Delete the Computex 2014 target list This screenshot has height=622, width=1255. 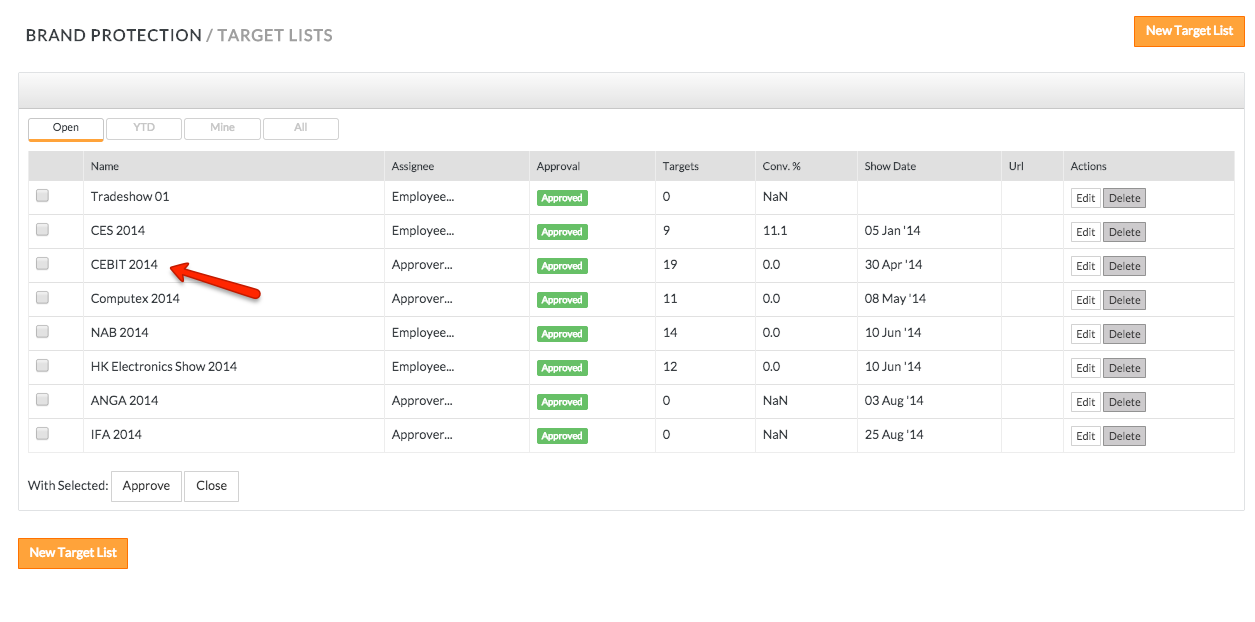click(x=1124, y=300)
